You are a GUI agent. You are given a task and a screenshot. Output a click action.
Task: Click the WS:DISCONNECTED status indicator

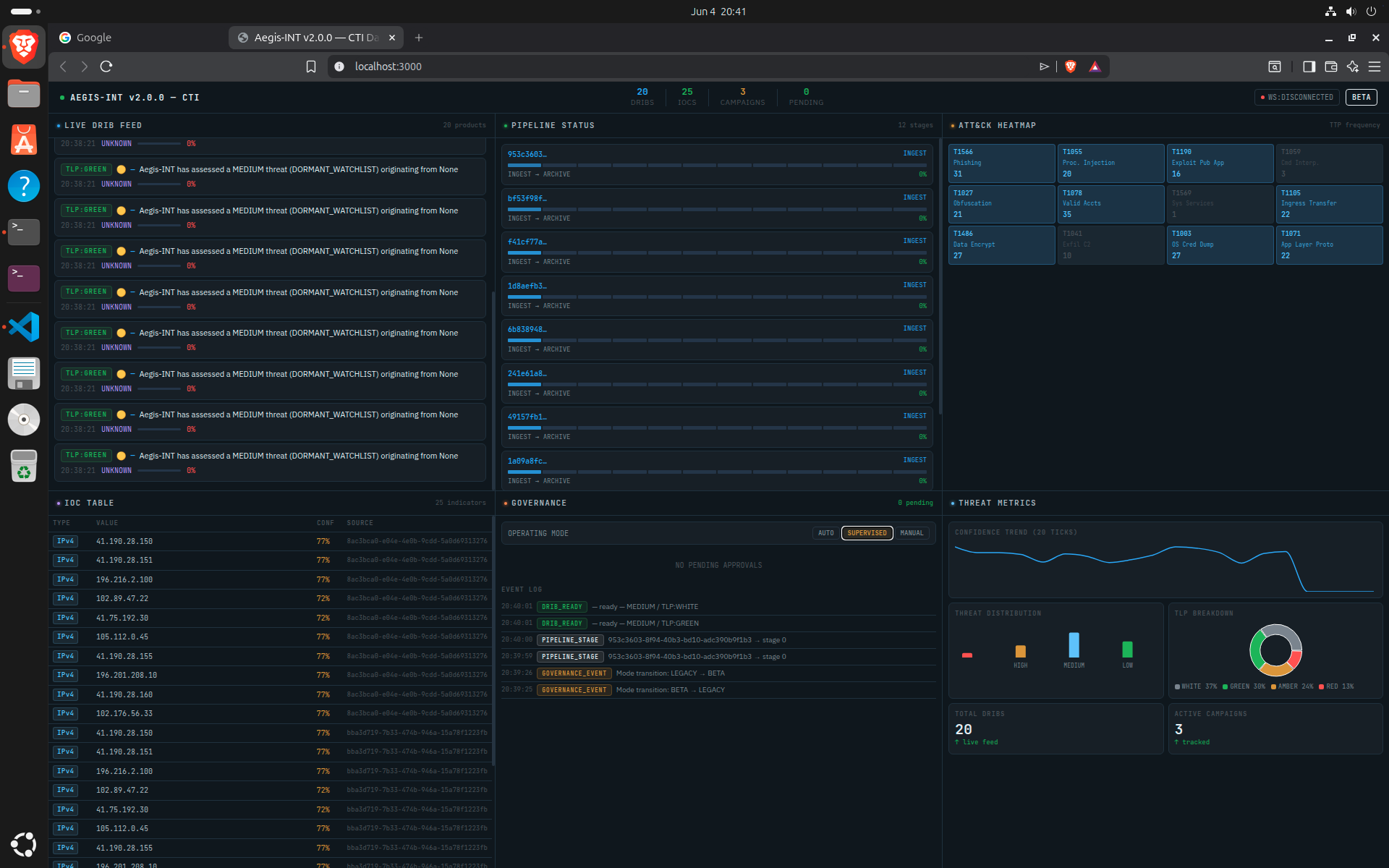pyautogui.click(x=1297, y=97)
